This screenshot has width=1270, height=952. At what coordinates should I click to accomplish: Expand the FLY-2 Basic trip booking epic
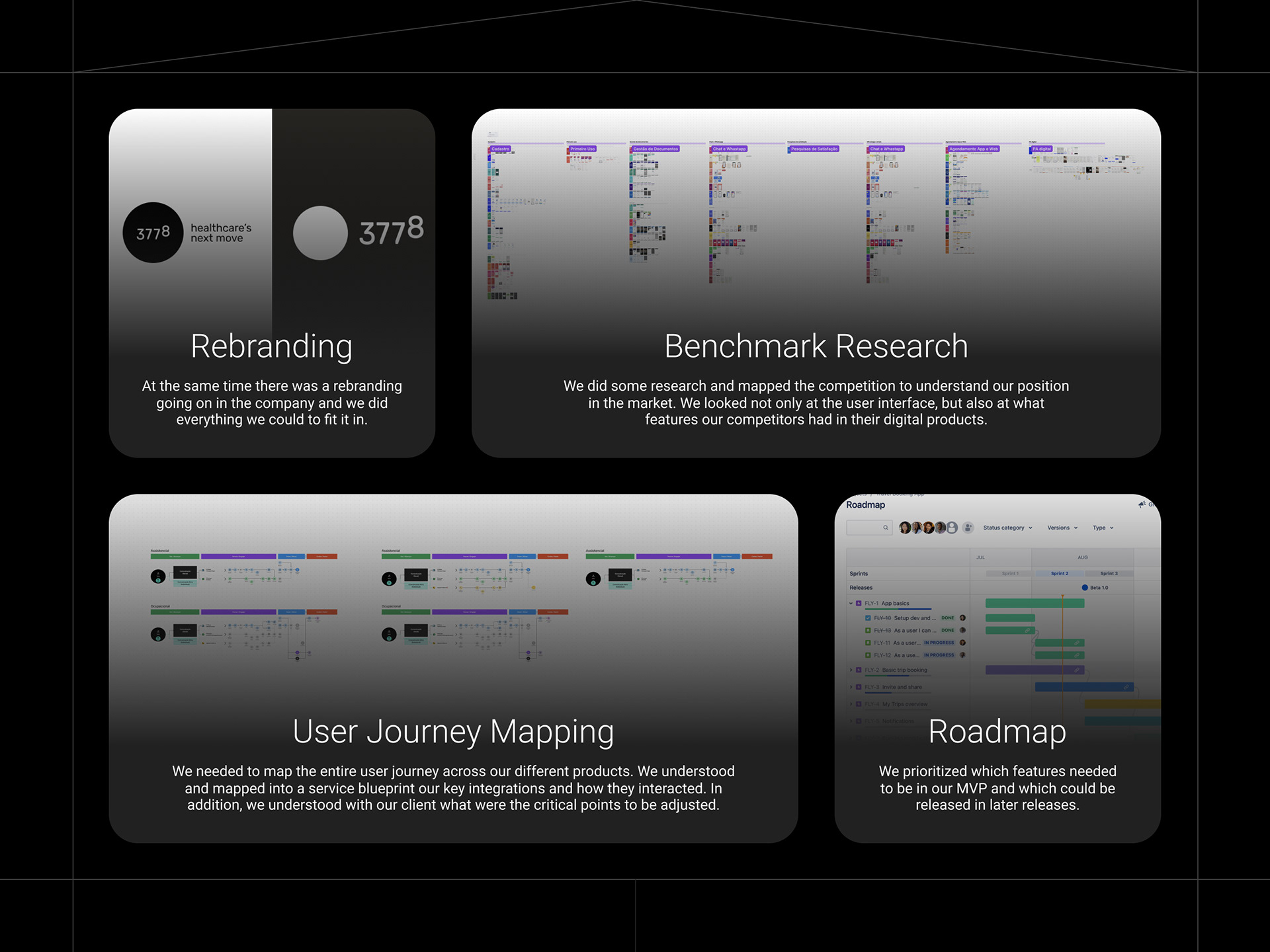click(x=851, y=670)
